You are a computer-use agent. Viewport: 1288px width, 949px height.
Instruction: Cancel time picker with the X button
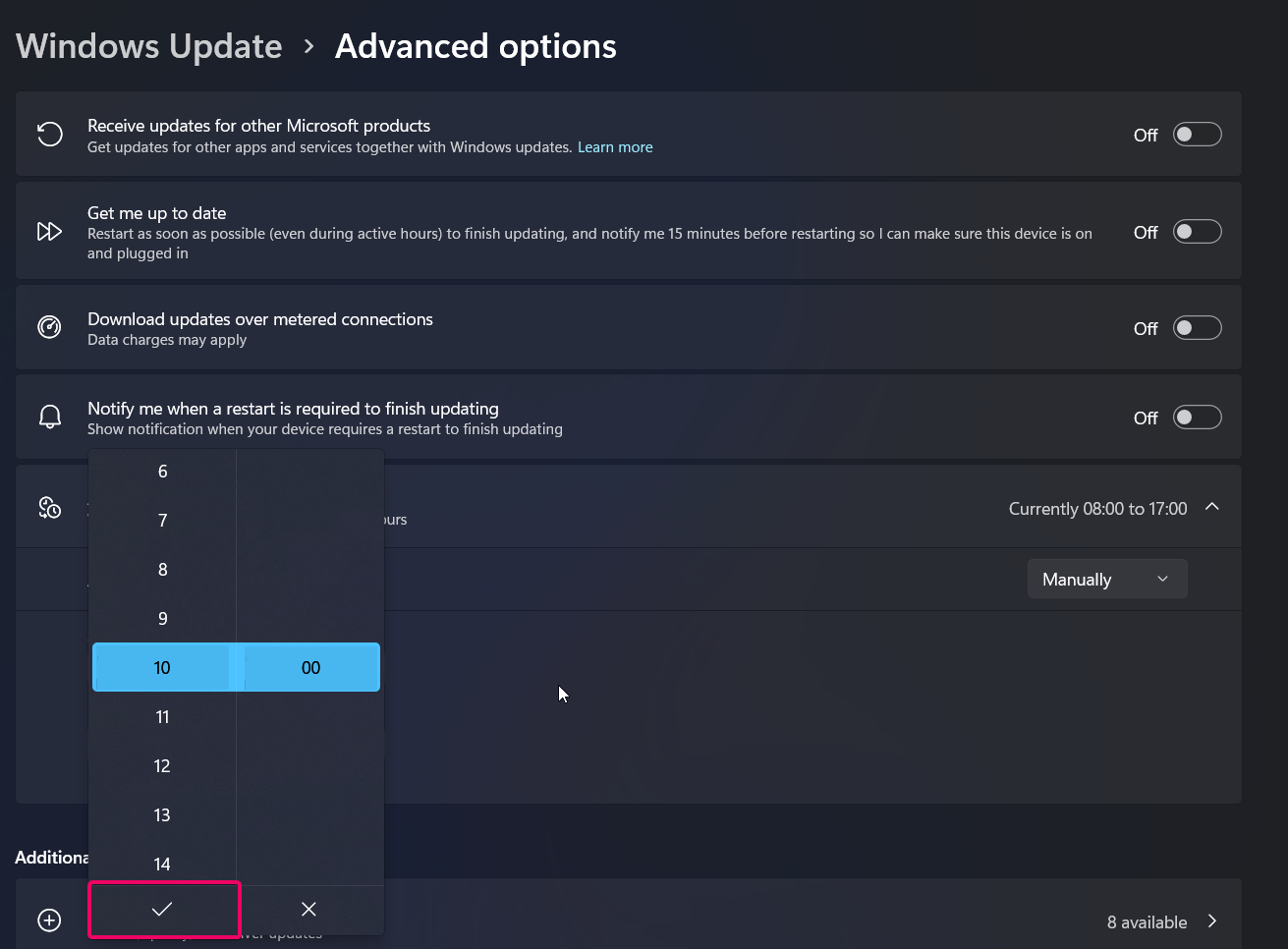tap(308, 910)
